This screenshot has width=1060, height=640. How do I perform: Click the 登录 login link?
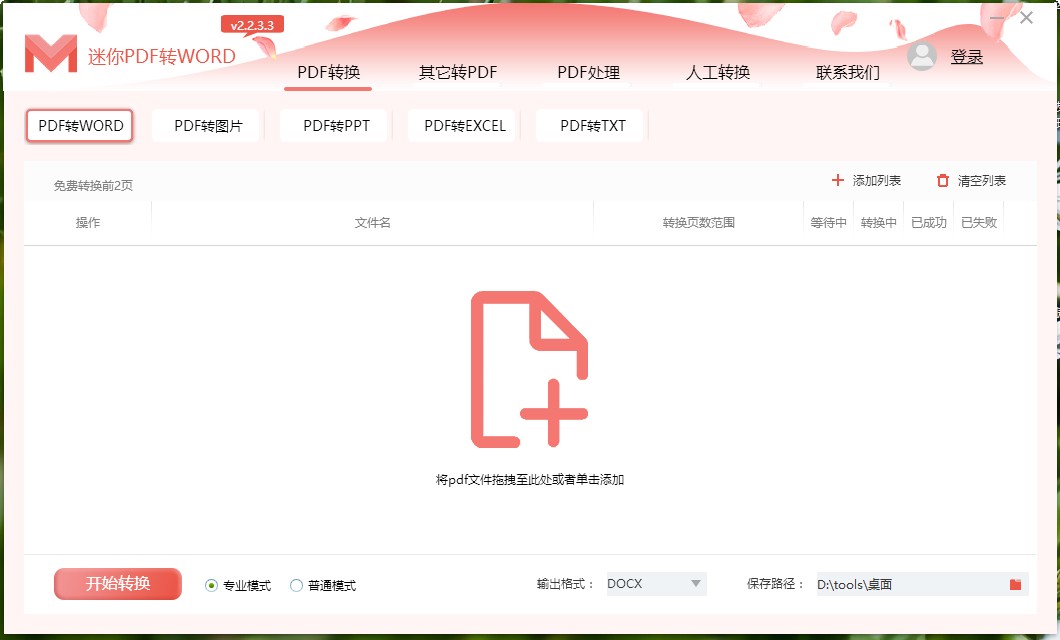[x=967, y=56]
